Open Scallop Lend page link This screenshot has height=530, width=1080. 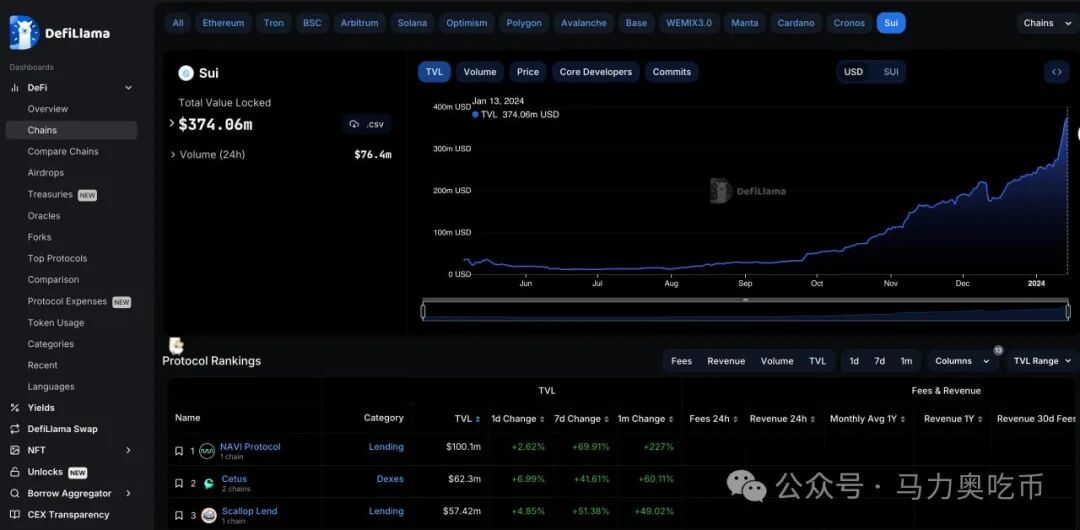[249, 511]
